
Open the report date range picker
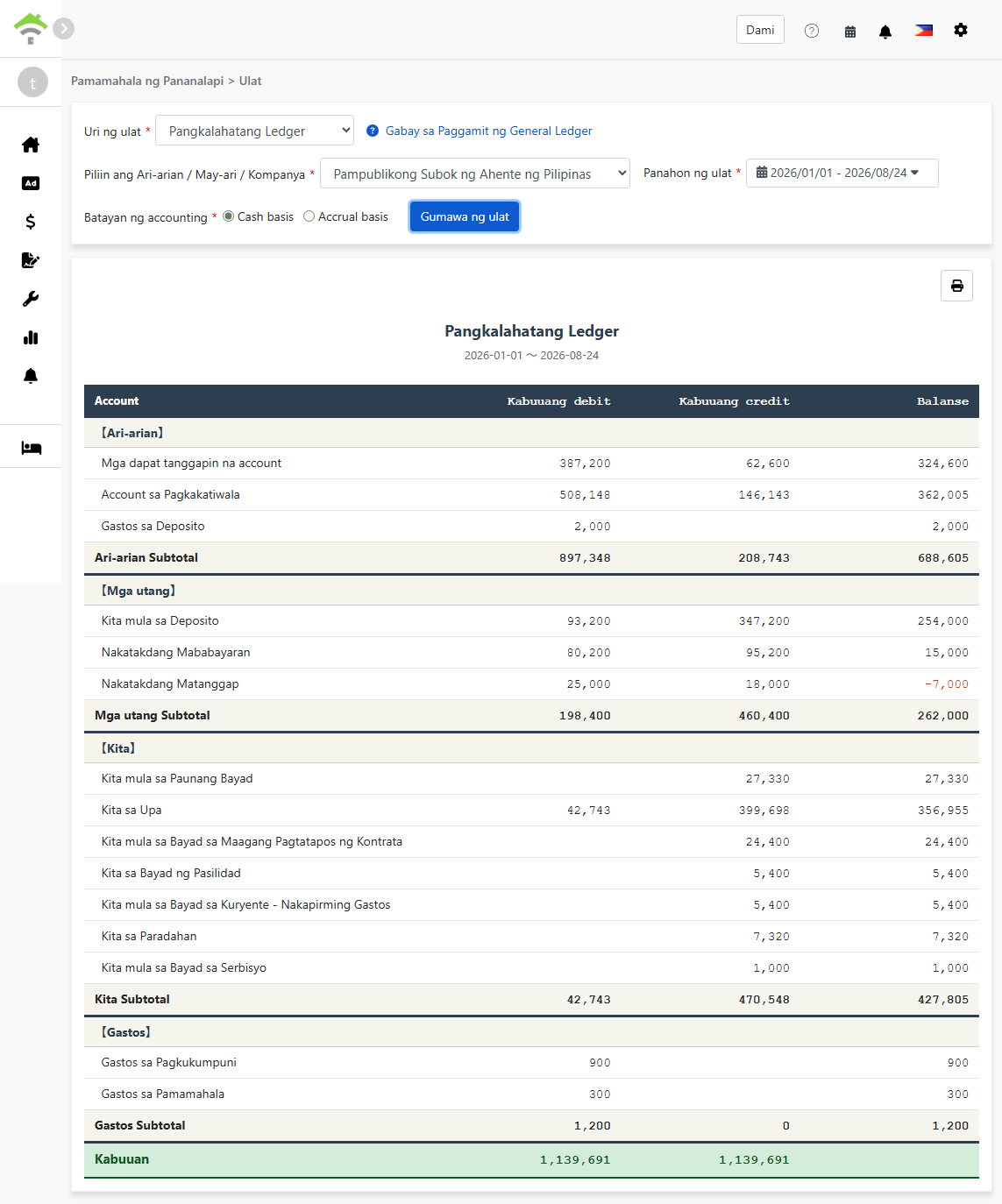pos(842,173)
